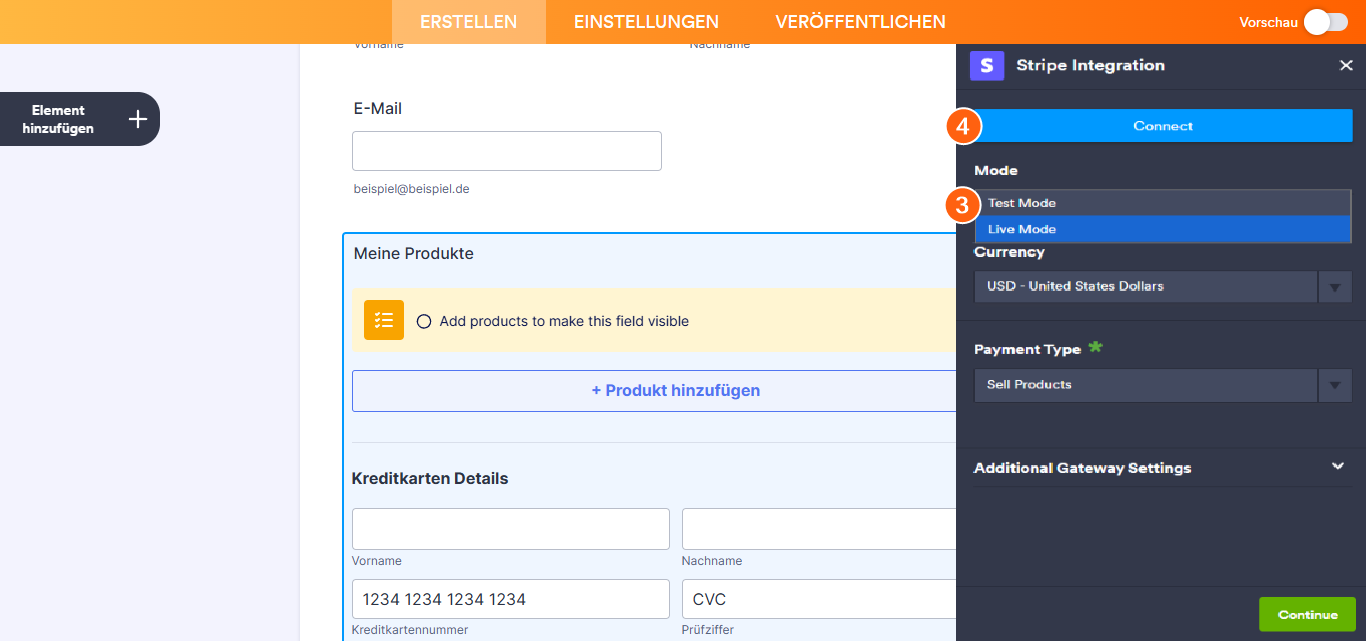Image resolution: width=1366 pixels, height=641 pixels.
Task: Click the Kreditkartennummer field
Action: [510, 598]
